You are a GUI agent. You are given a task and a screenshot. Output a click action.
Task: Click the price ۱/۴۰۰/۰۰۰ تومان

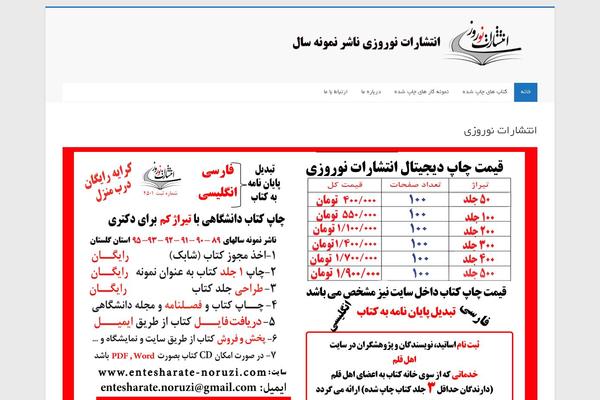[x=344, y=244]
